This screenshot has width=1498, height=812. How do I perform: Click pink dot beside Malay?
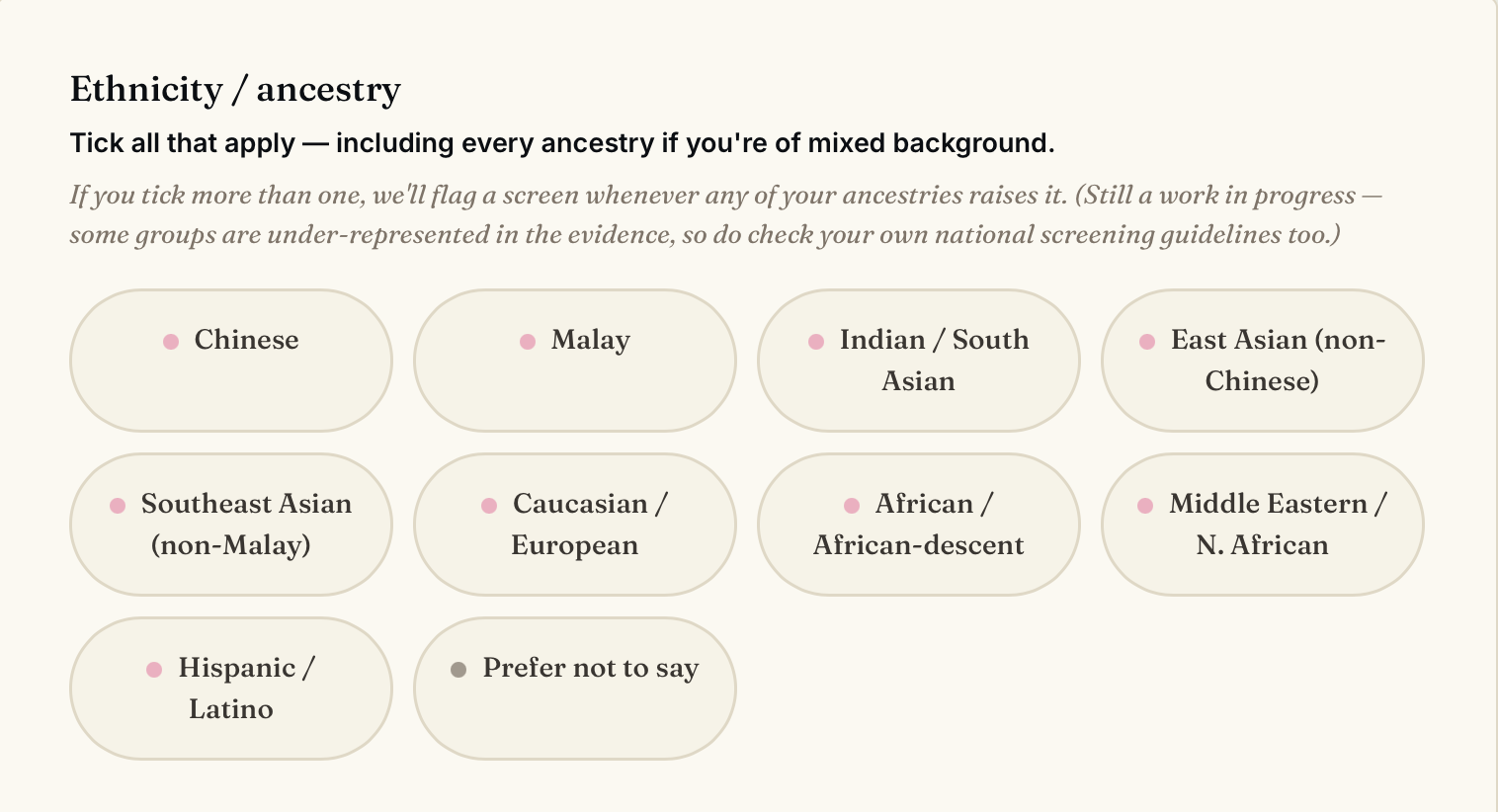528,342
